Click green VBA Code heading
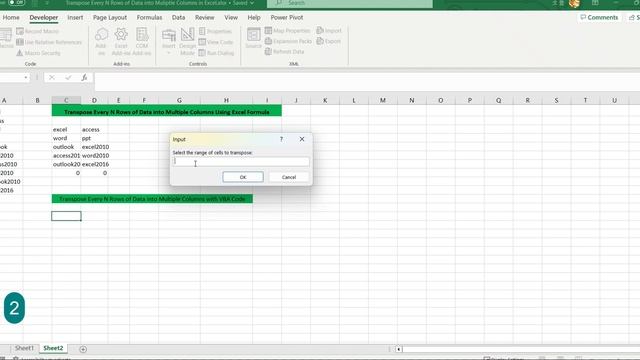 tap(152, 199)
